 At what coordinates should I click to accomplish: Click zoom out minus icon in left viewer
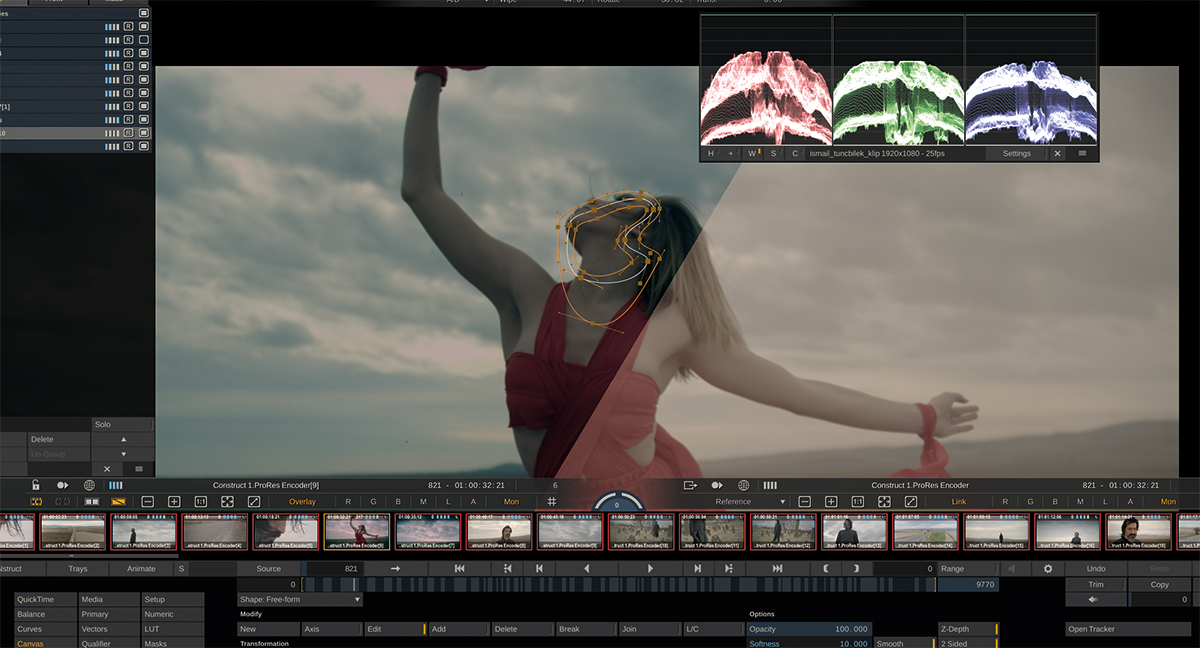click(x=147, y=501)
